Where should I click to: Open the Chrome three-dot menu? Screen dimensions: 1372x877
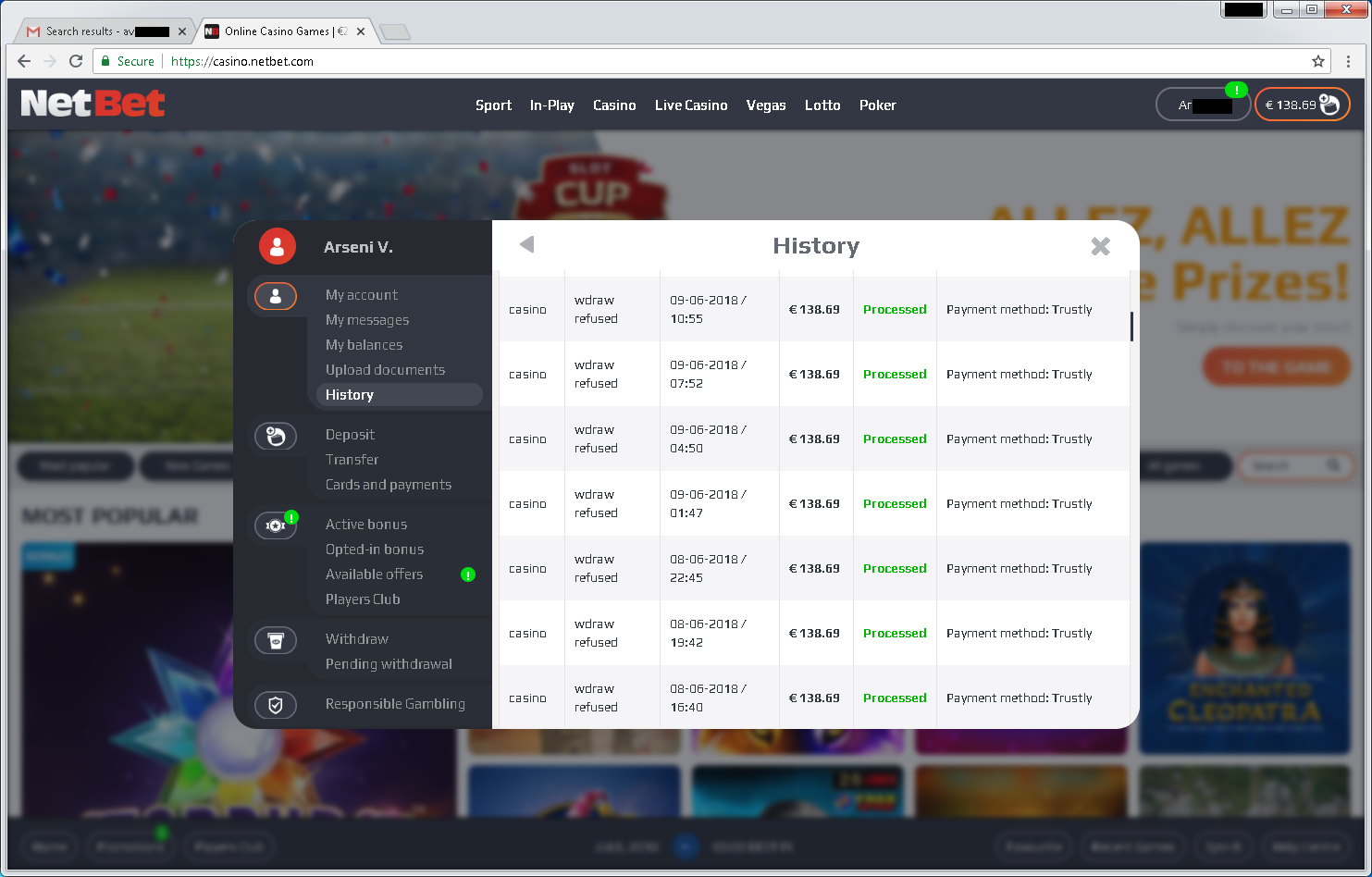tap(1348, 61)
